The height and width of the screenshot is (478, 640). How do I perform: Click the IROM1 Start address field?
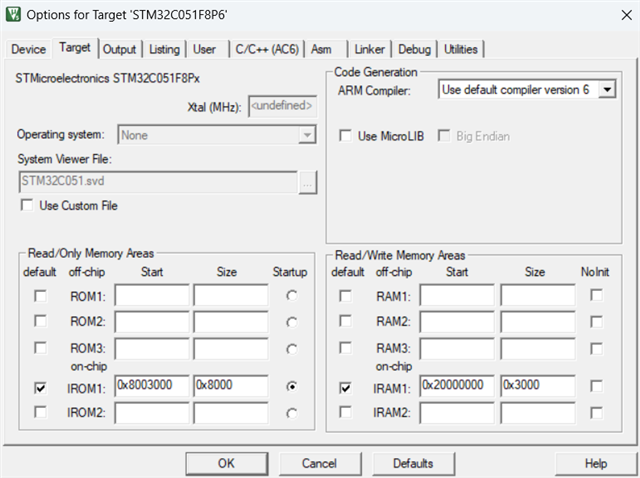(x=152, y=386)
